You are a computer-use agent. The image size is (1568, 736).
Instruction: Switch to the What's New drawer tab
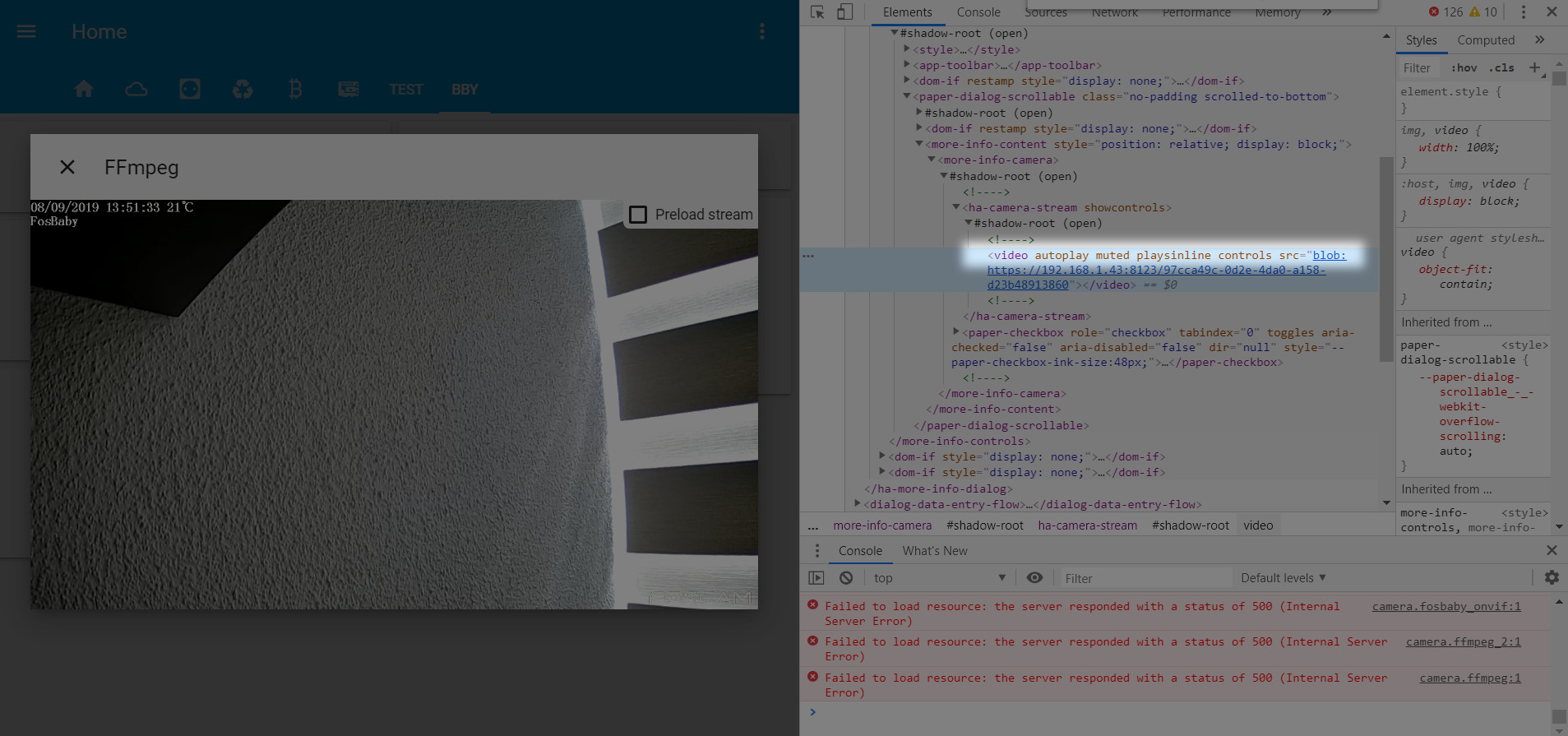[935, 551]
